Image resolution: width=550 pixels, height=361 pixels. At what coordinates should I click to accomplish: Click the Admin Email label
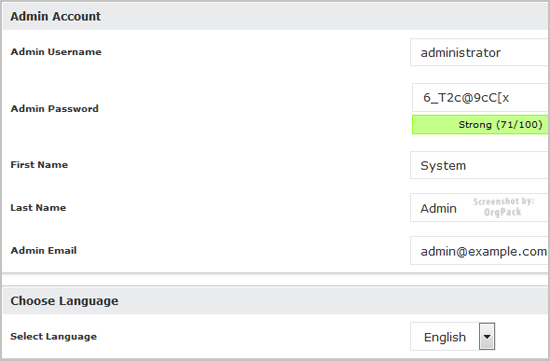pos(43,250)
